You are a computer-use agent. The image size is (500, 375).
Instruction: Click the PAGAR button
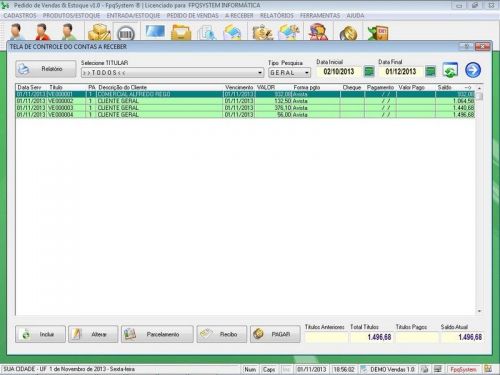275,334
